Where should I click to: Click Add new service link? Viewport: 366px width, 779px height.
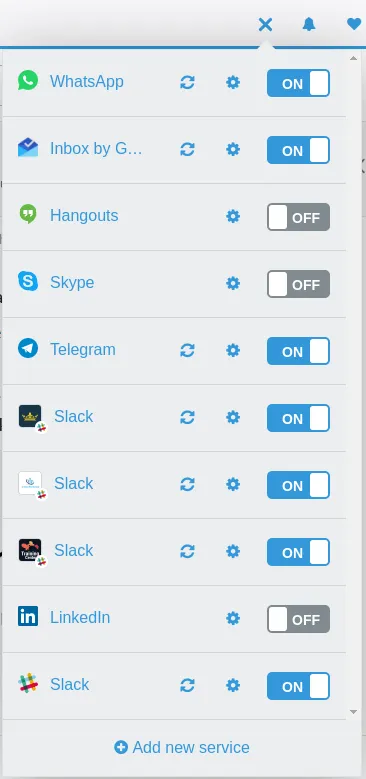click(x=182, y=747)
